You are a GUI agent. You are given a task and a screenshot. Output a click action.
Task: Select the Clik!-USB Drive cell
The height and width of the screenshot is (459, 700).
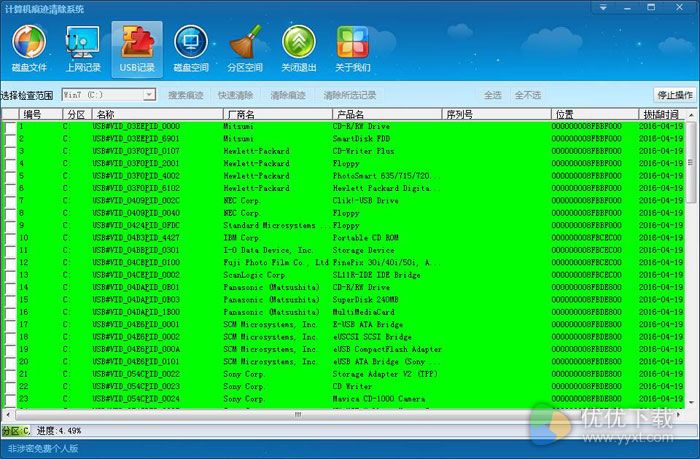point(365,201)
